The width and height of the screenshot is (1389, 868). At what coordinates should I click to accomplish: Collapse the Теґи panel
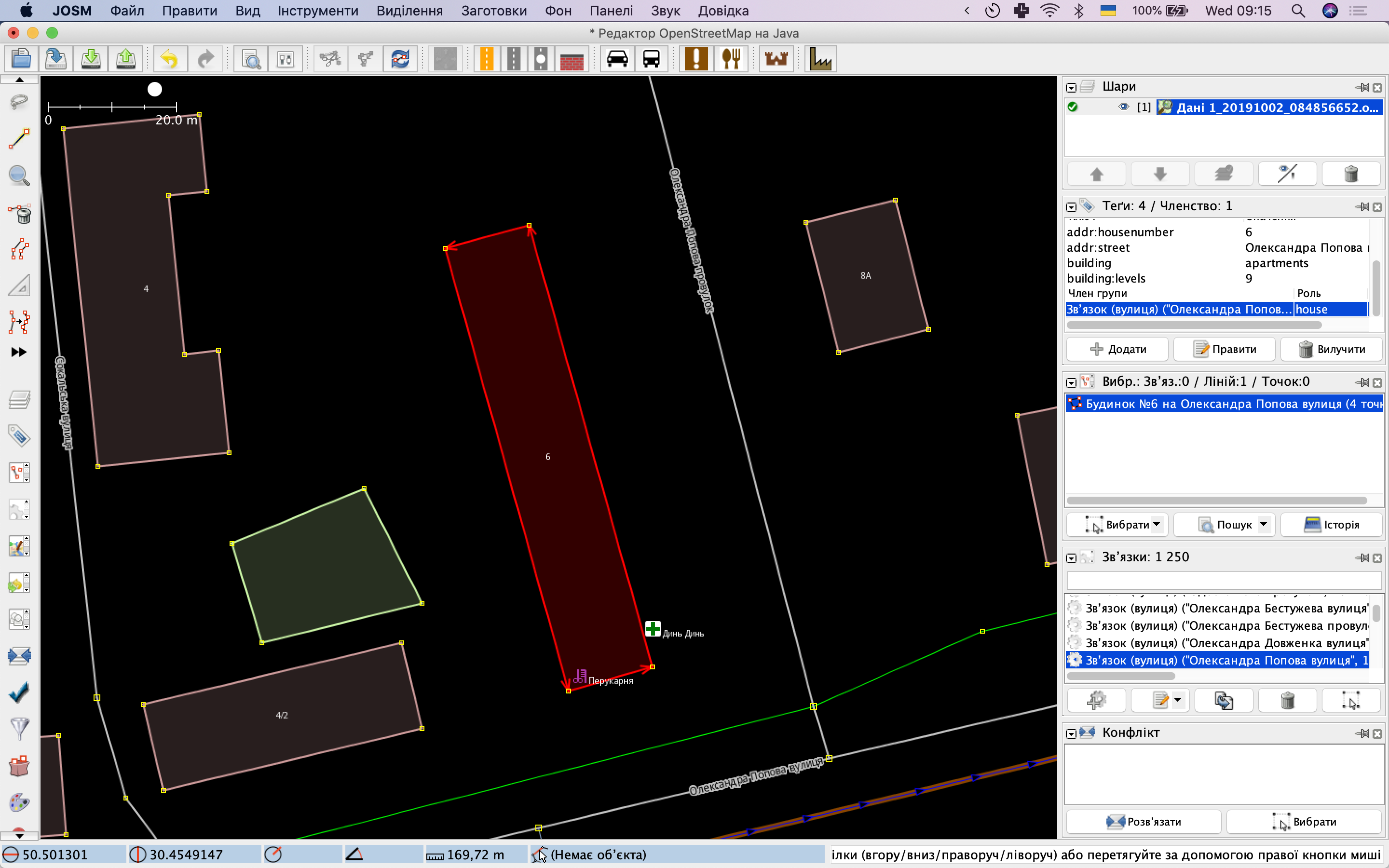[x=1071, y=207]
